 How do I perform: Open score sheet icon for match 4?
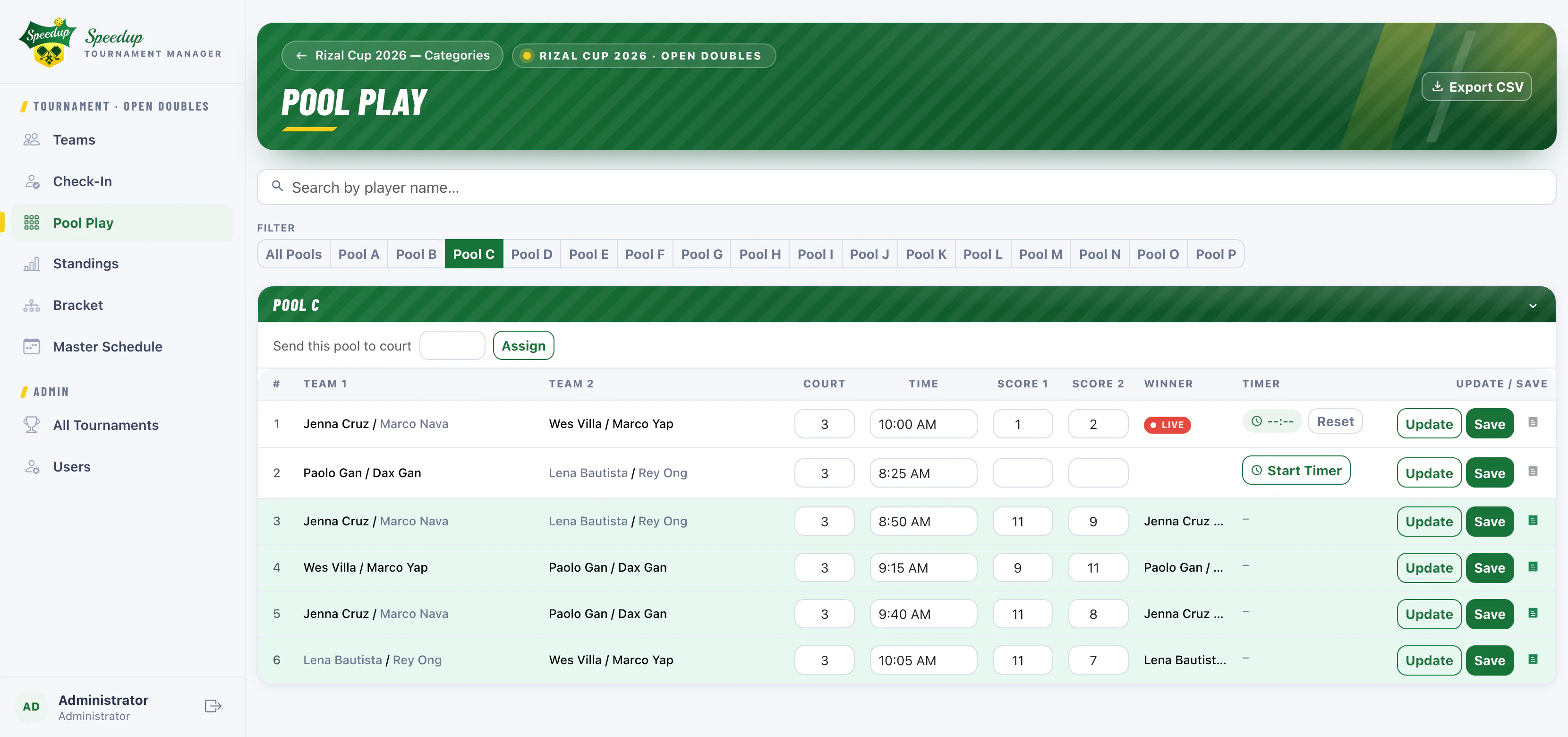[x=1533, y=566]
